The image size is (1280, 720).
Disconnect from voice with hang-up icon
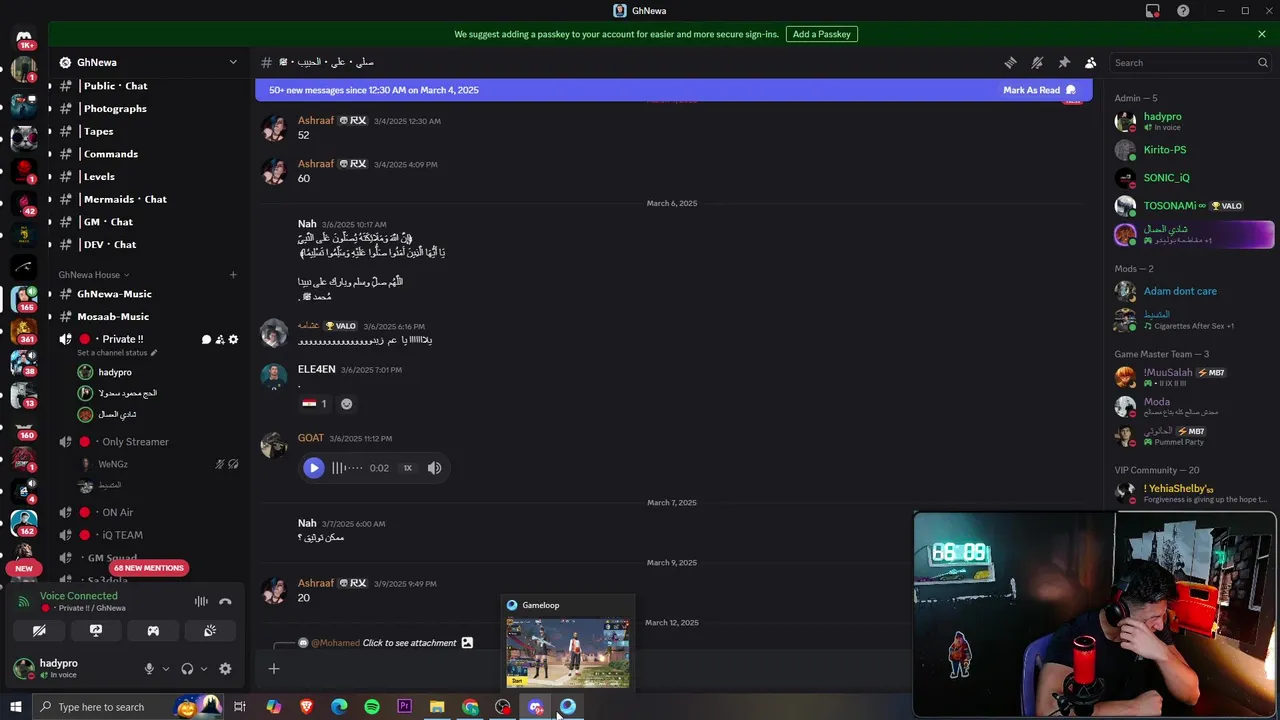225,601
